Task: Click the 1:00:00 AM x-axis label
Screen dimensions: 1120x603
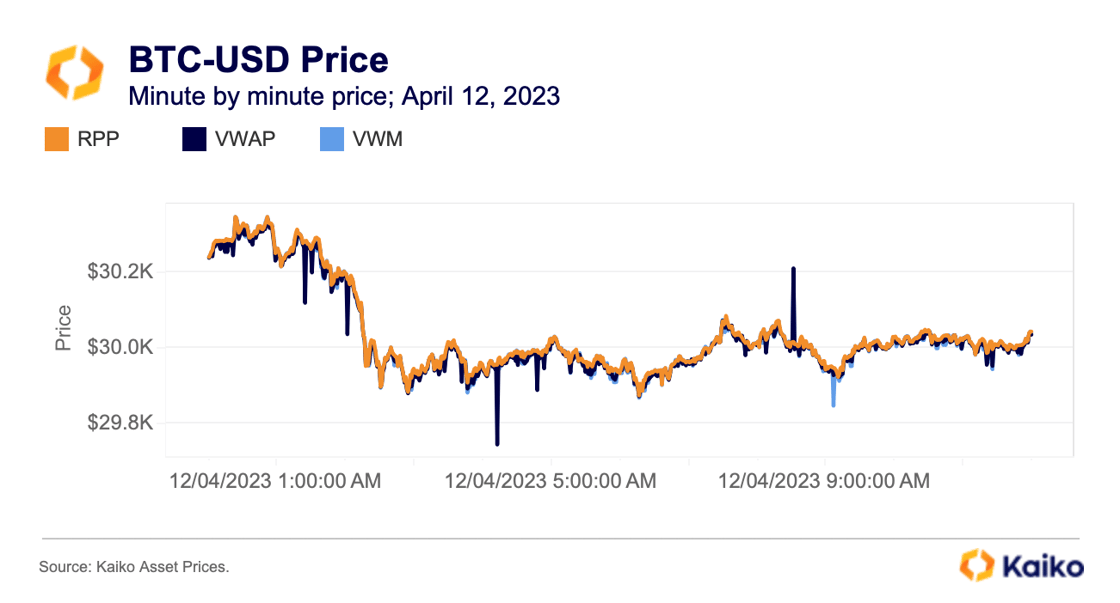Action: point(275,481)
